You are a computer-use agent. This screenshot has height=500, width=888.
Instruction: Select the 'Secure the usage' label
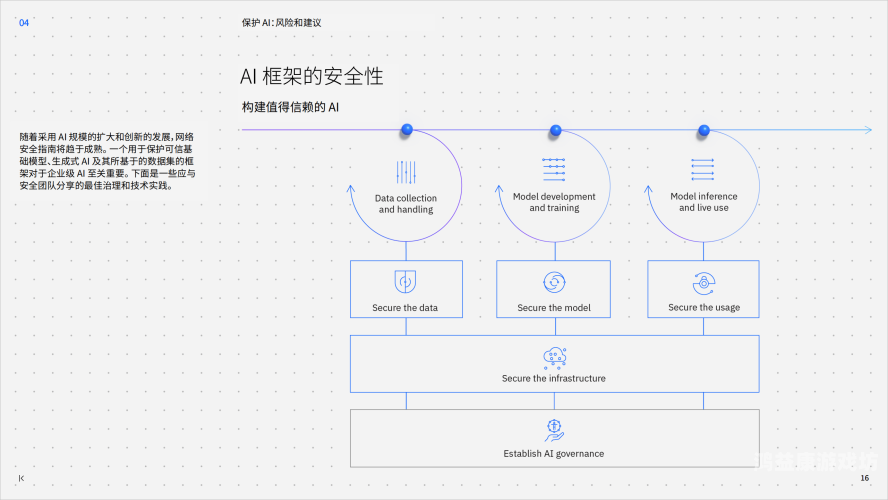[704, 307]
